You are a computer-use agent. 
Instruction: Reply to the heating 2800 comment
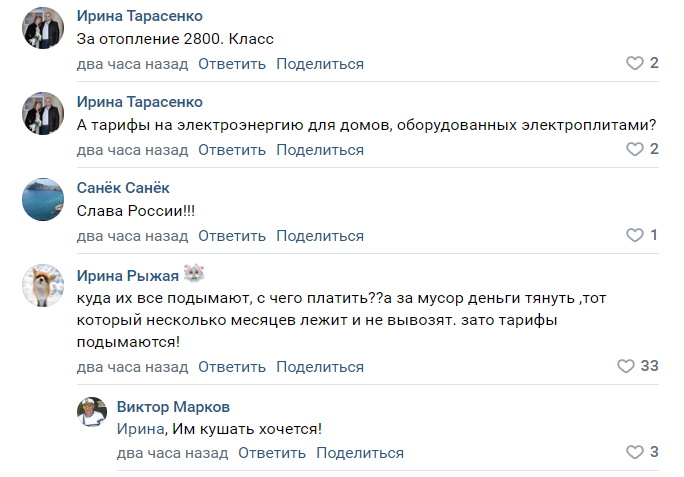232,64
